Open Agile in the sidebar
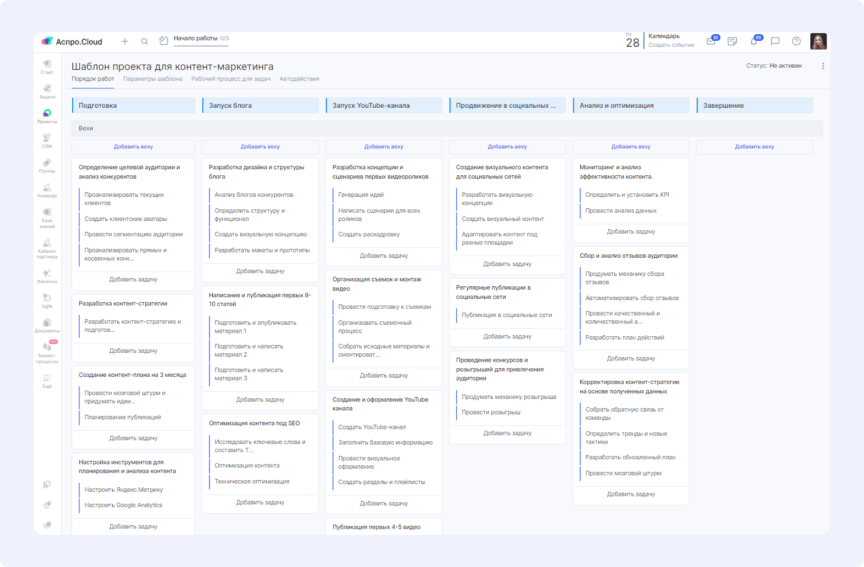This screenshot has width=864, height=567. pyautogui.click(x=47, y=301)
